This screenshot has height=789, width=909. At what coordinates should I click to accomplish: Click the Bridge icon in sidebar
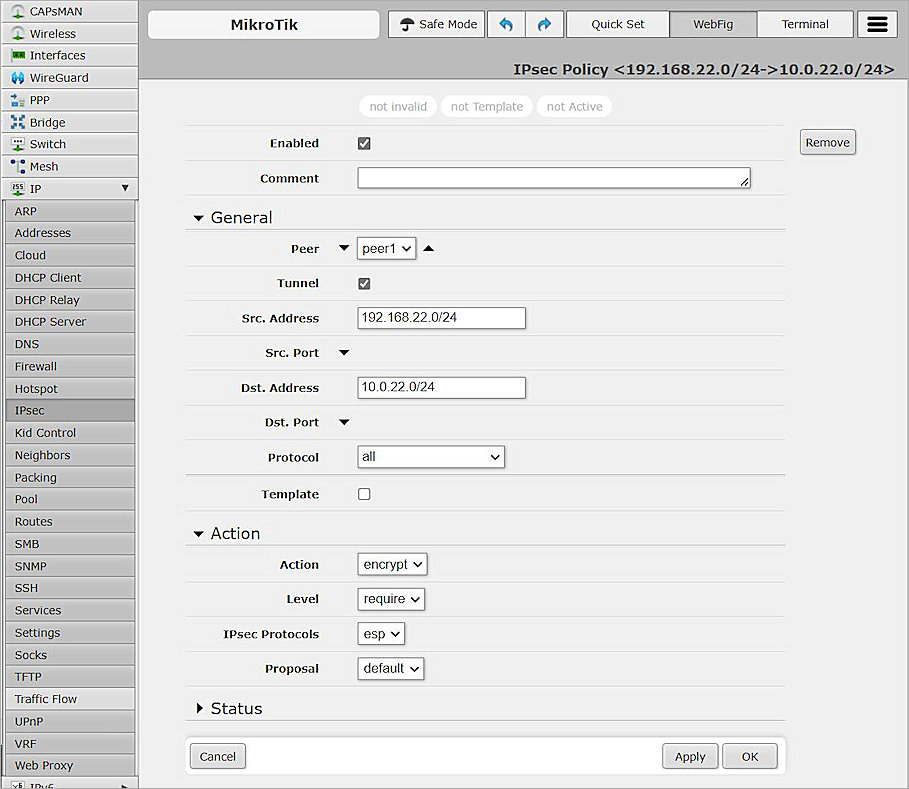click(x=18, y=122)
